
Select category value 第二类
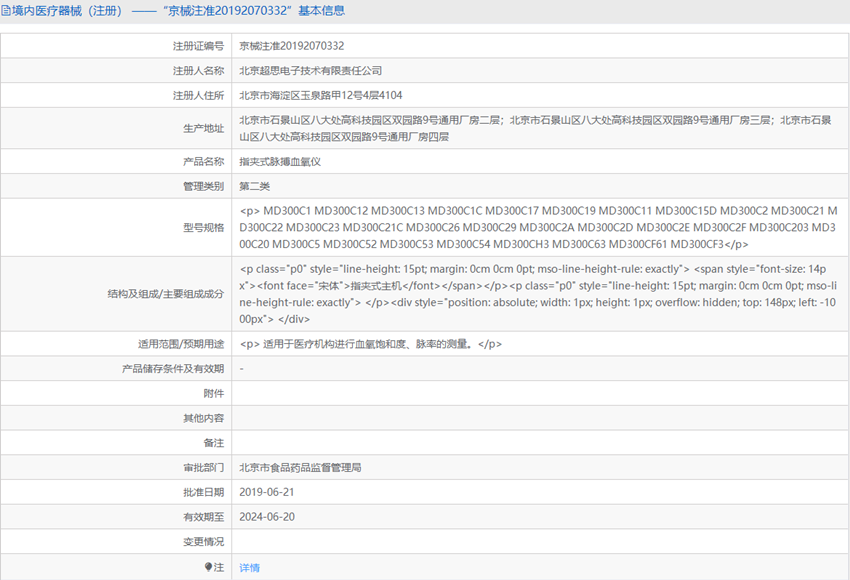254,186
